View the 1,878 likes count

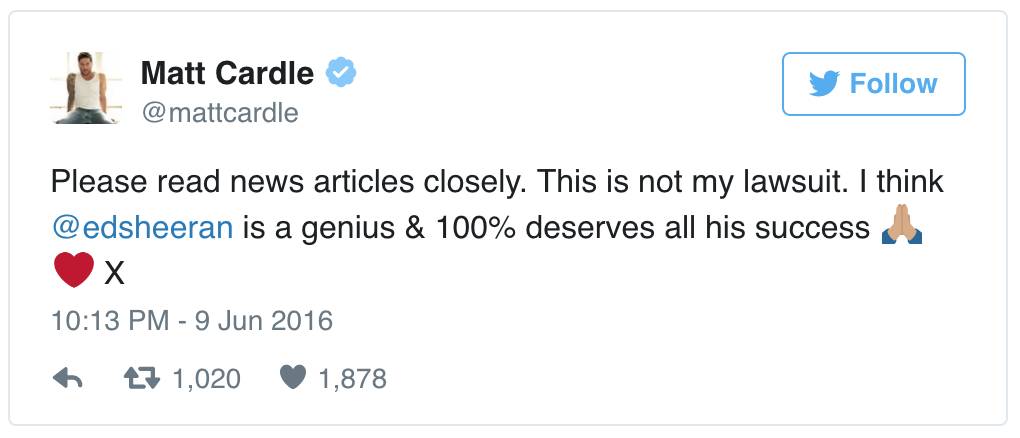click(x=352, y=379)
